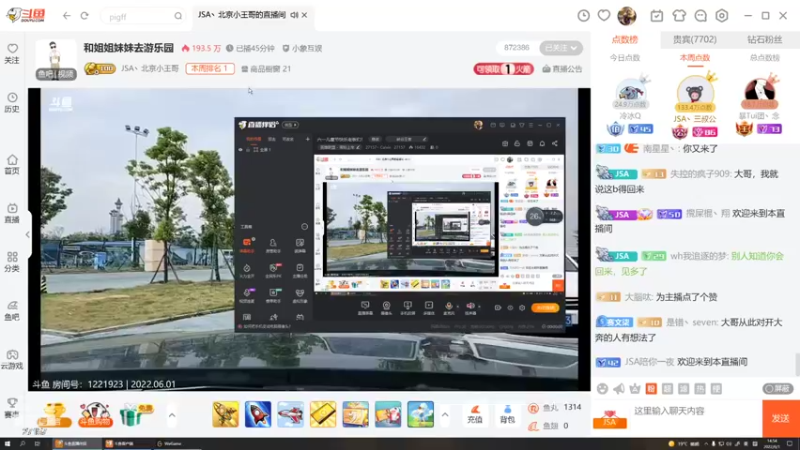Click the search magnifier icon
The height and width of the screenshot is (450, 800).
tap(178, 17)
